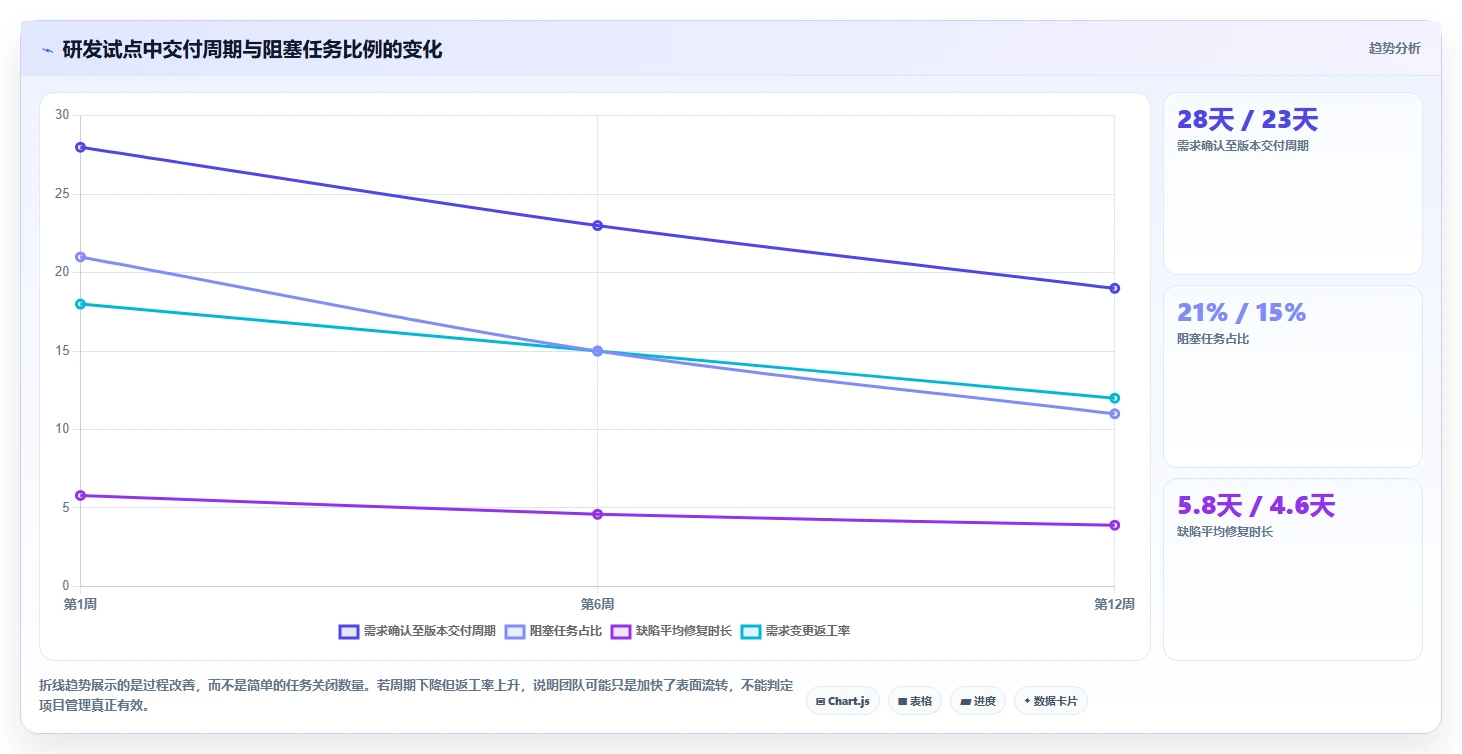Click the y-axis value 15

click(62, 350)
